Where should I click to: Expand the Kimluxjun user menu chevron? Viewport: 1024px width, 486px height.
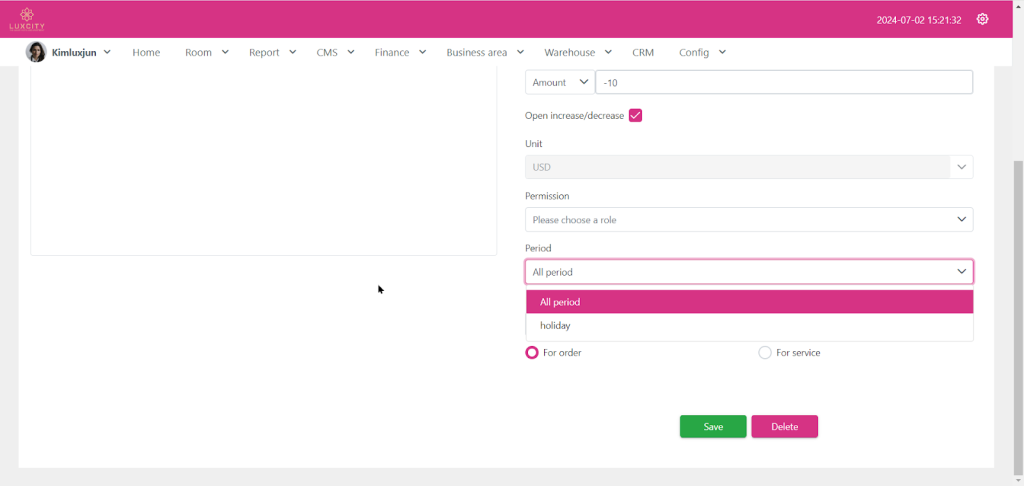107,52
